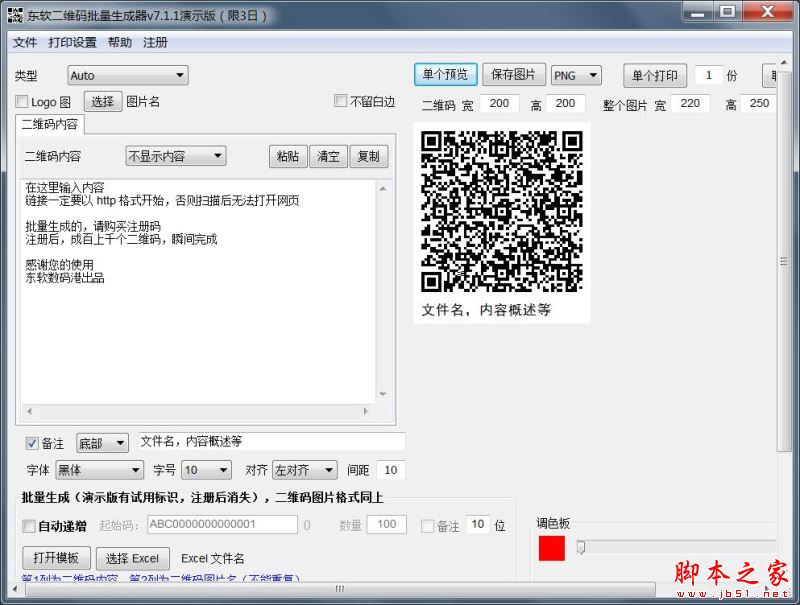Open the 类型 Auto dropdown

(x=127, y=75)
